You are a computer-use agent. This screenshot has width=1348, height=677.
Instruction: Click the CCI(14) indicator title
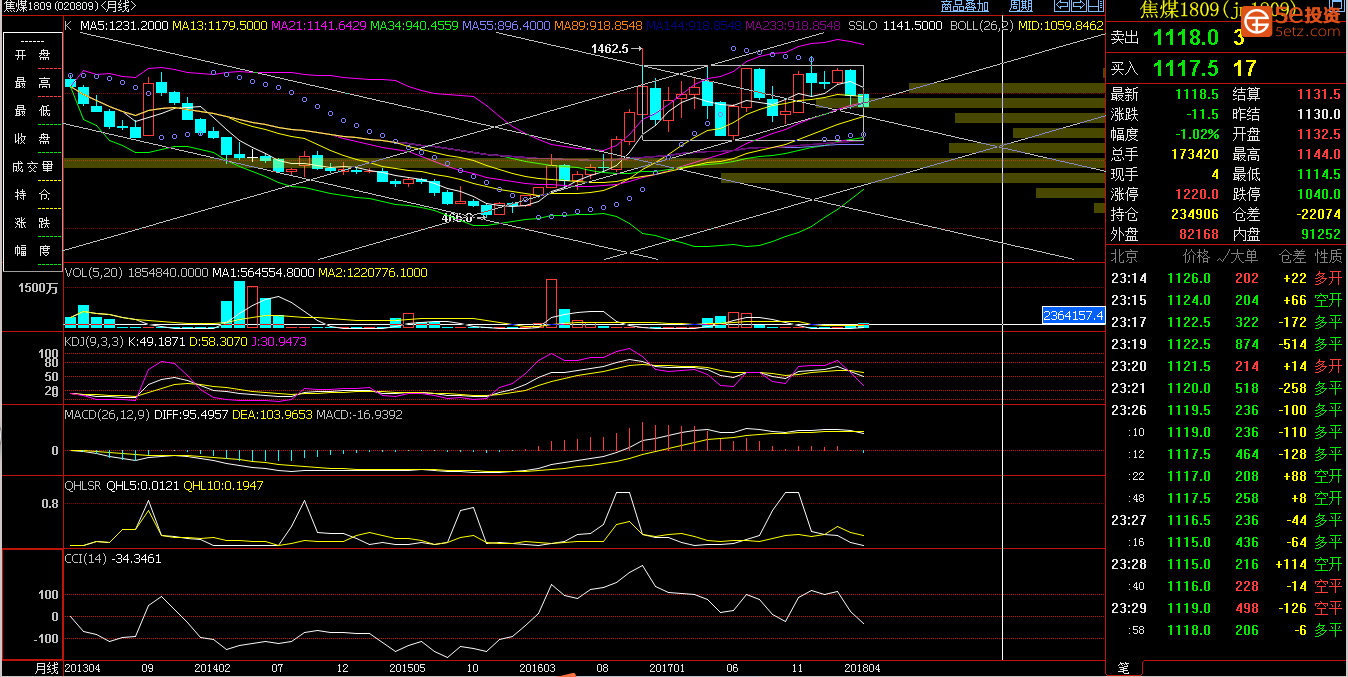86,558
